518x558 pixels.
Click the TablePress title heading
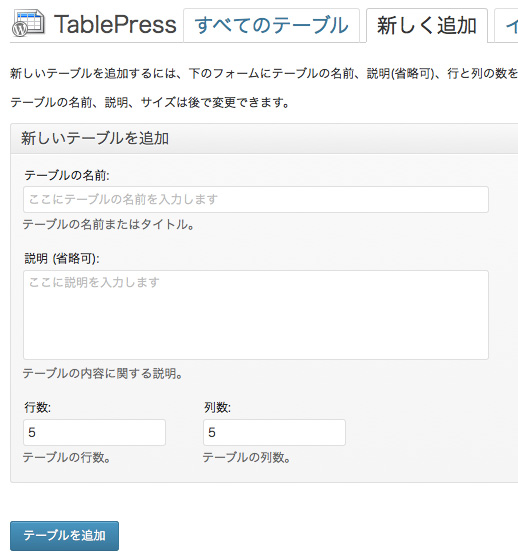(x=115, y=25)
